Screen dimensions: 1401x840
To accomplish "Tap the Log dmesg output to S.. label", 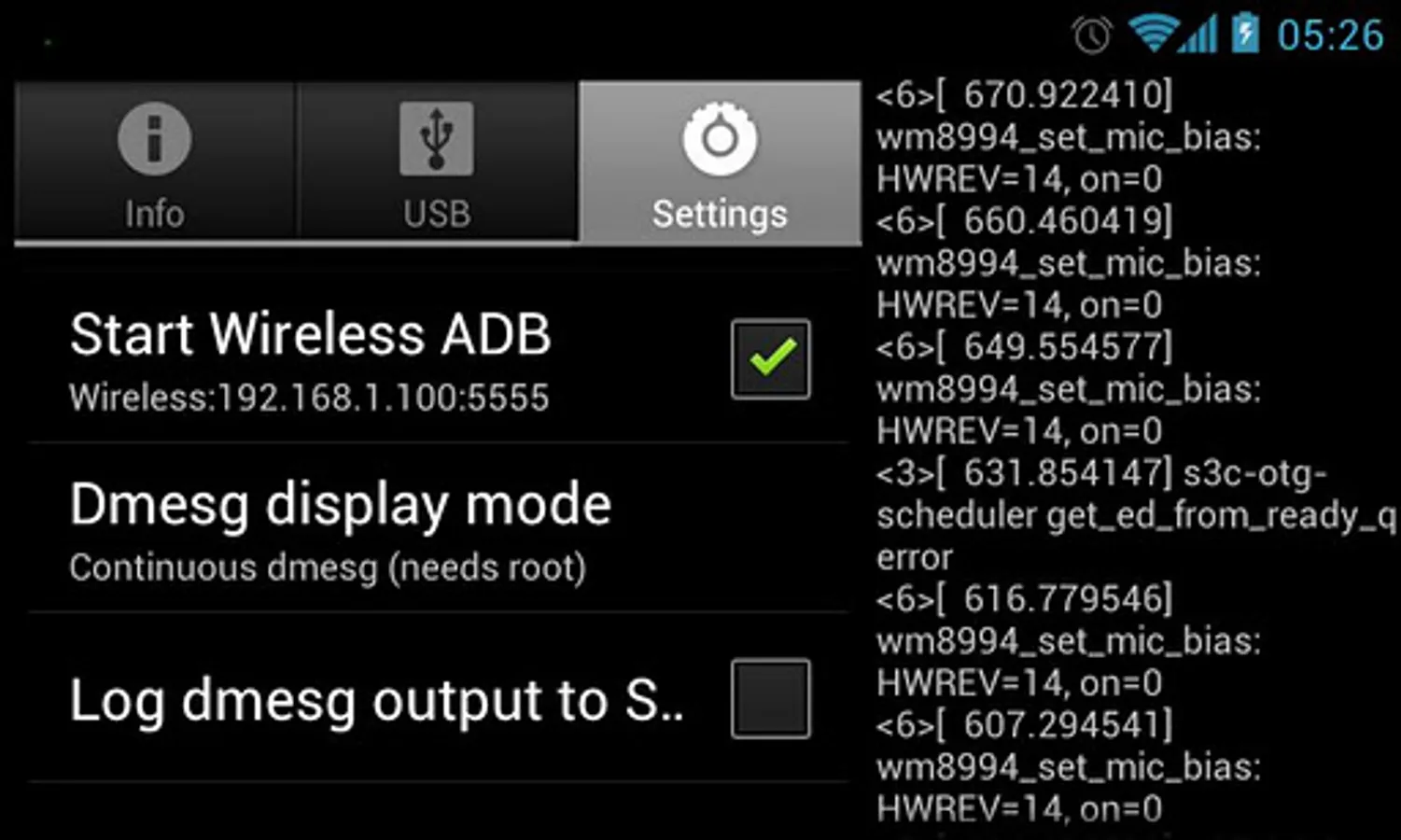I will [377, 701].
